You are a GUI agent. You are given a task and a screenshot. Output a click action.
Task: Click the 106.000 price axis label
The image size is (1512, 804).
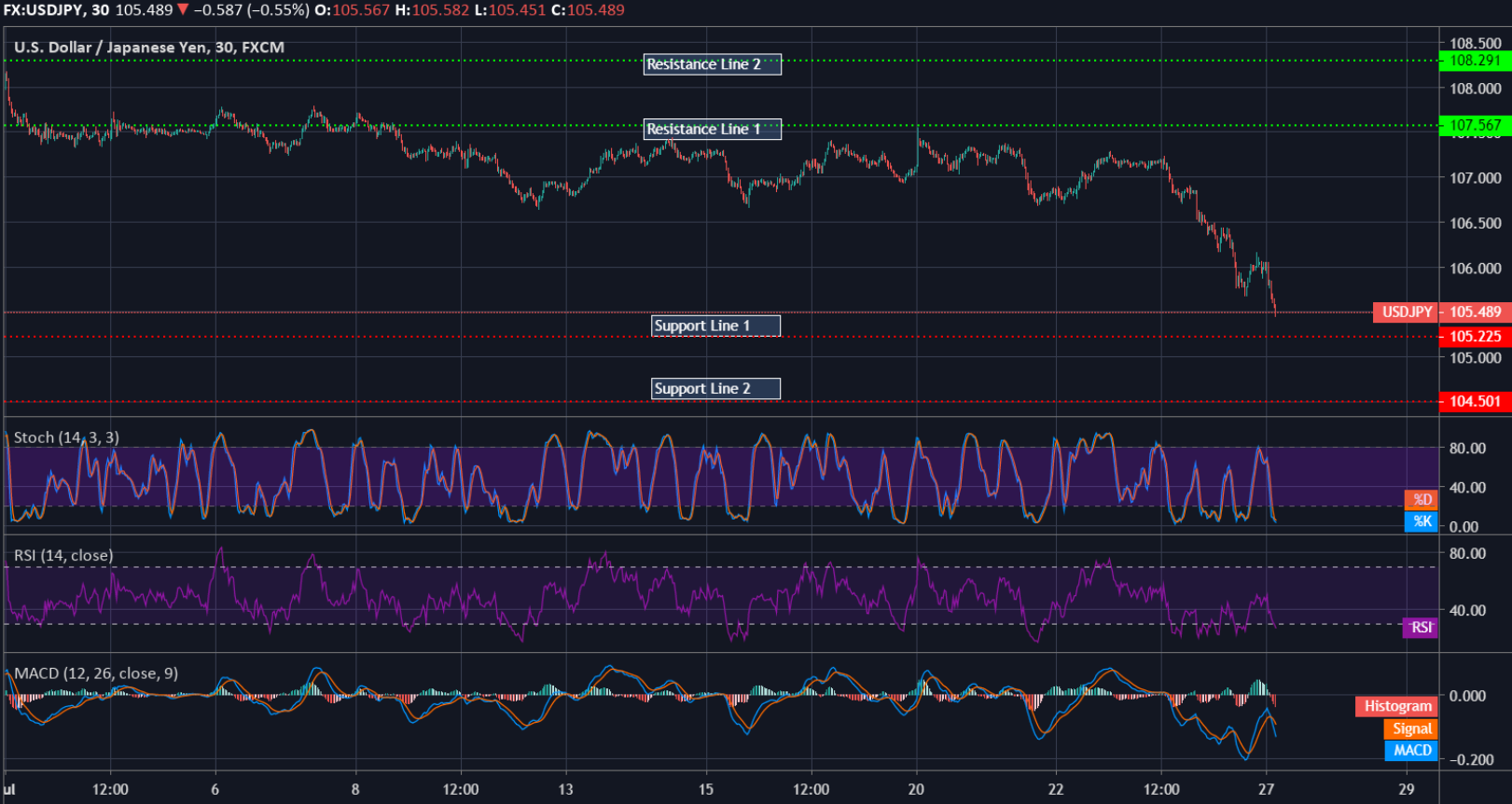pos(1476,268)
